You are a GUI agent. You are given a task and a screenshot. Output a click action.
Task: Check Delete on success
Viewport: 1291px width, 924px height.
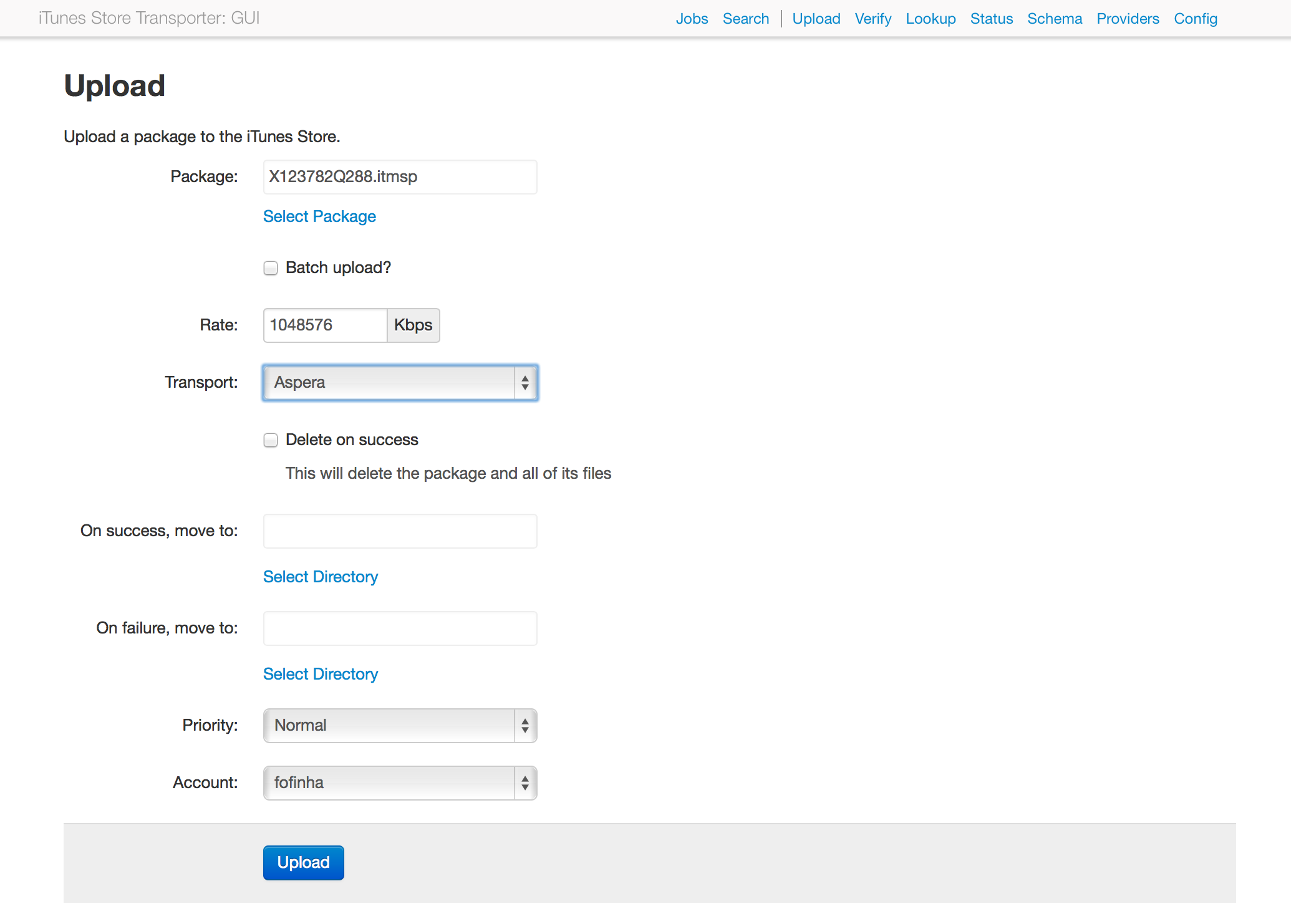tap(271, 440)
